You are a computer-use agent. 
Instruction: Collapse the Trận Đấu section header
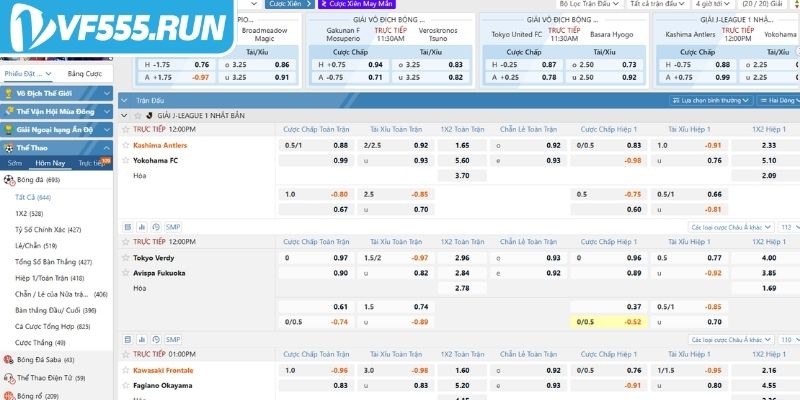(125, 101)
